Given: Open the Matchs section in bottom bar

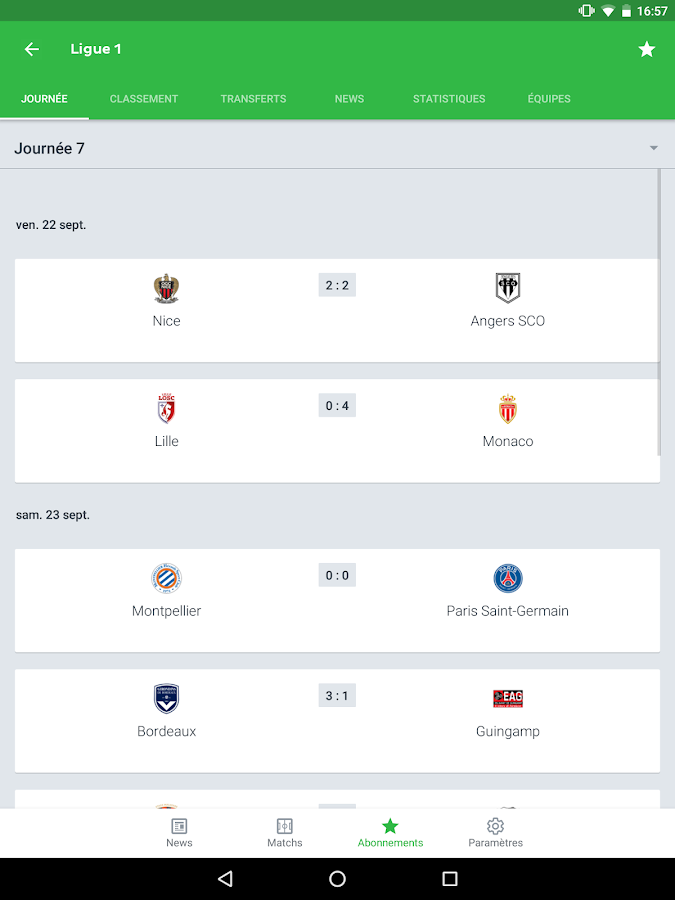Looking at the screenshot, I should pos(284,831).
